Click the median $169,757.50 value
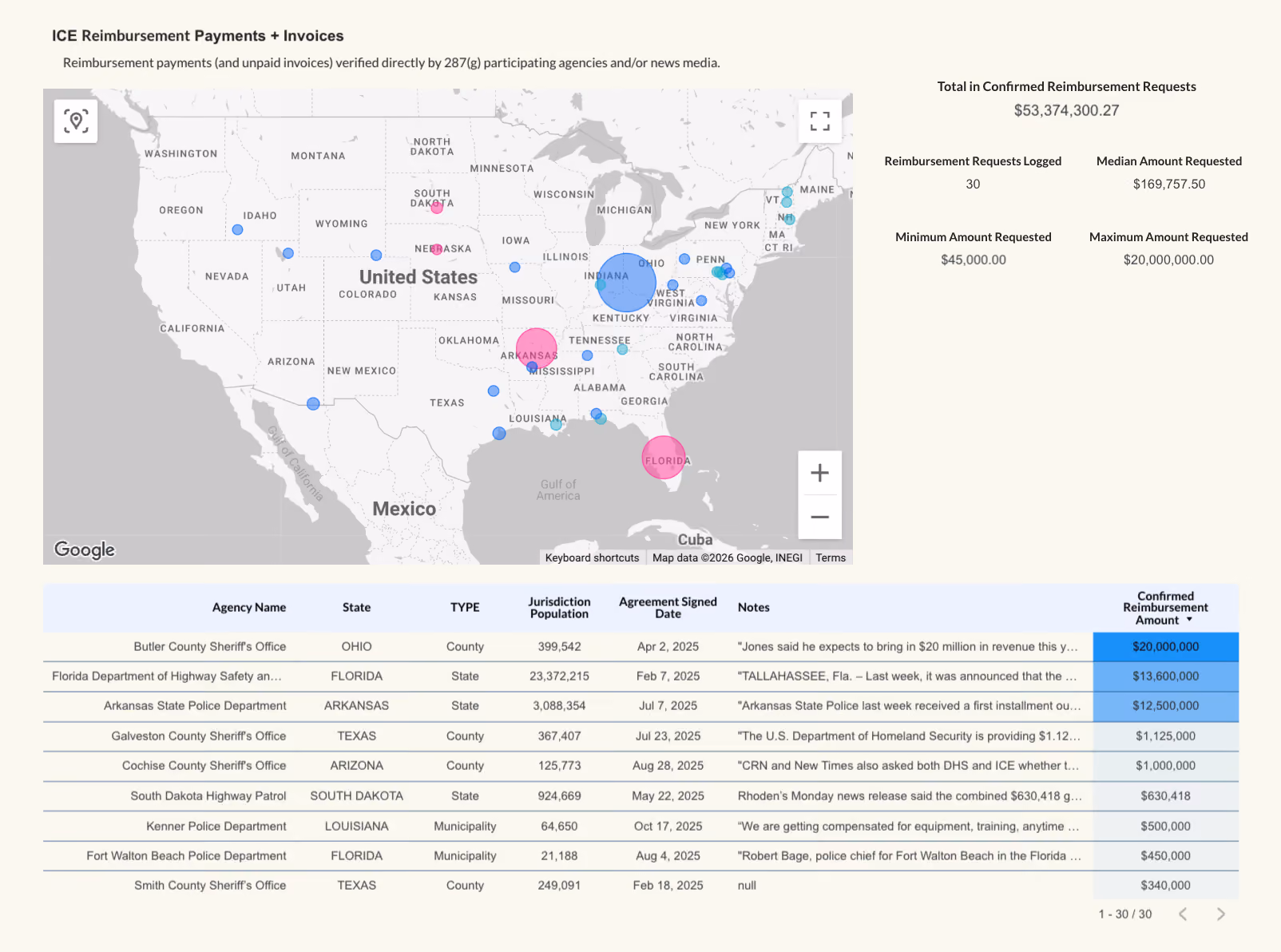 [1168, 184]
